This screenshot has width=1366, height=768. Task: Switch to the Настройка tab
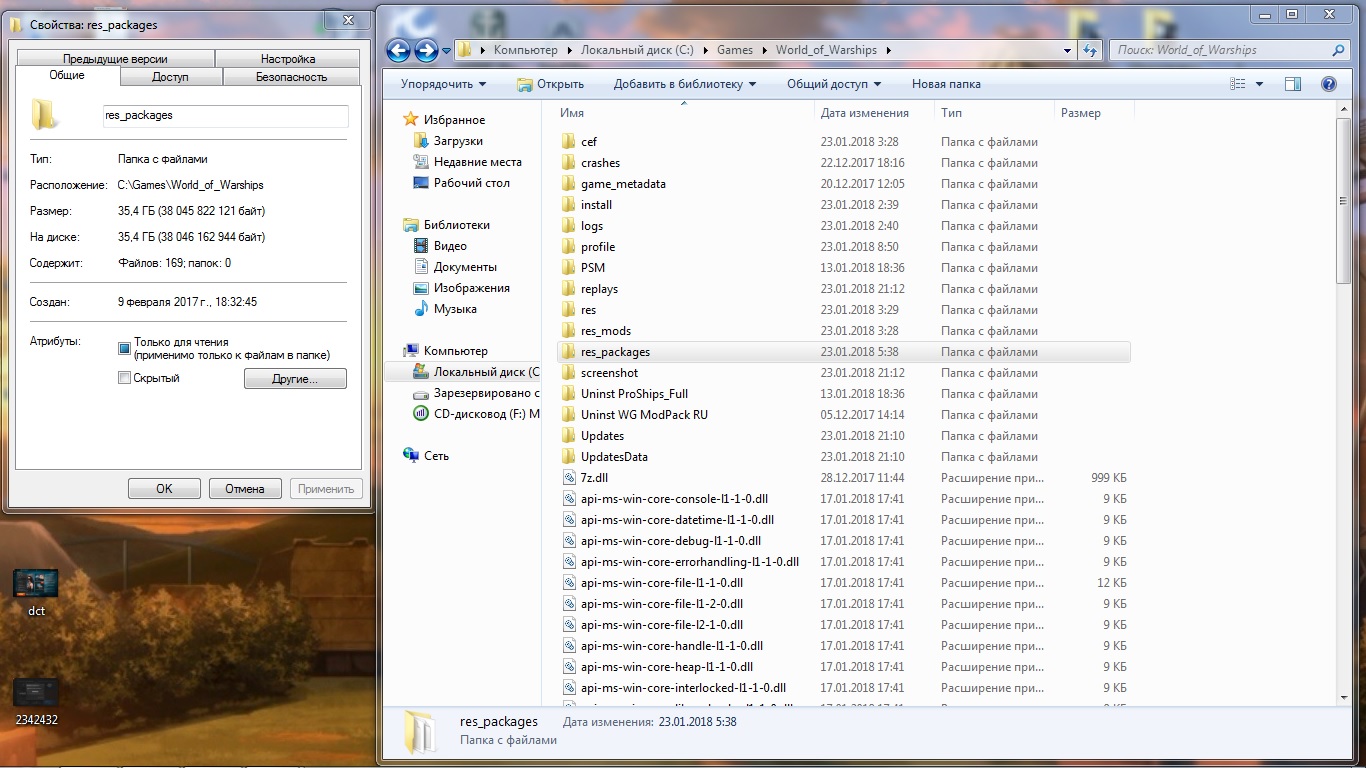click(x=288, y=59)
